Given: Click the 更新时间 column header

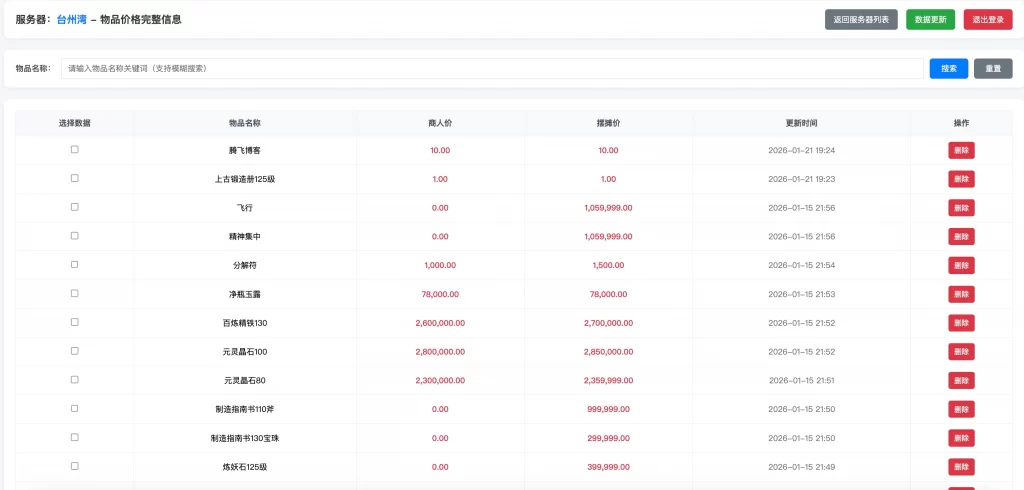Looking at the screenshot, I should tap(801, 123).
